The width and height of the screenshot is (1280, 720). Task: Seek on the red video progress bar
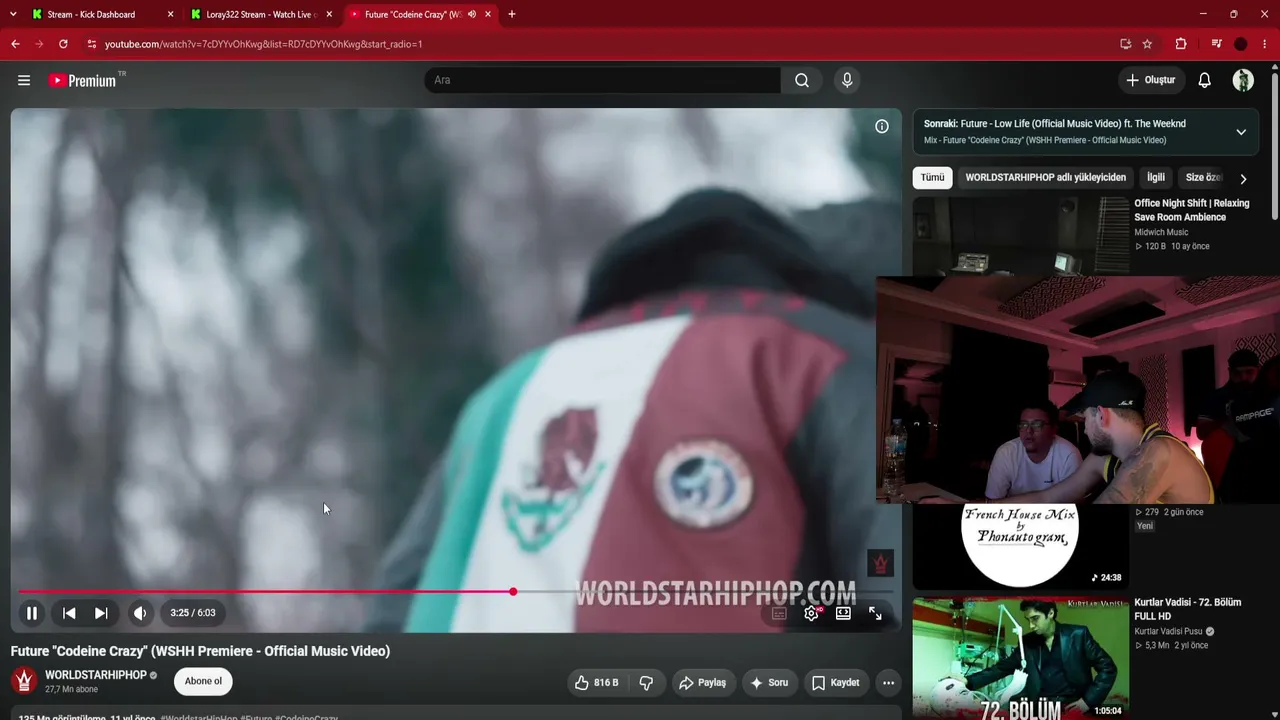tap(456, 592)
